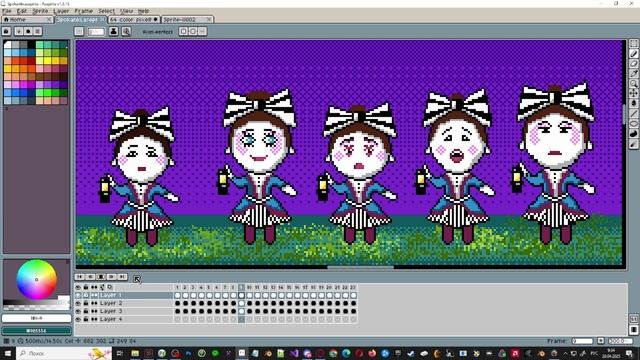Toggle all layers visibility in timeline header
The height and width of the screenshot is (360, 640).
click(x=78, y=287)
